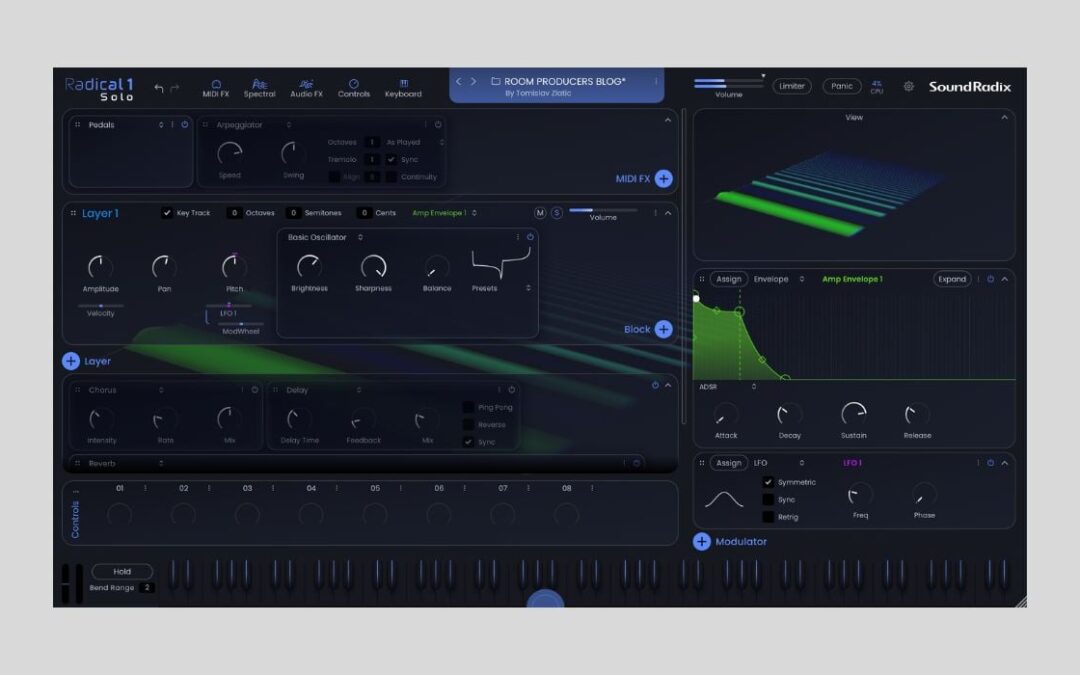The image size is (1080, 675).
Task: Toggle the Key Track checkbox
Action: click(x=167, y=213)
